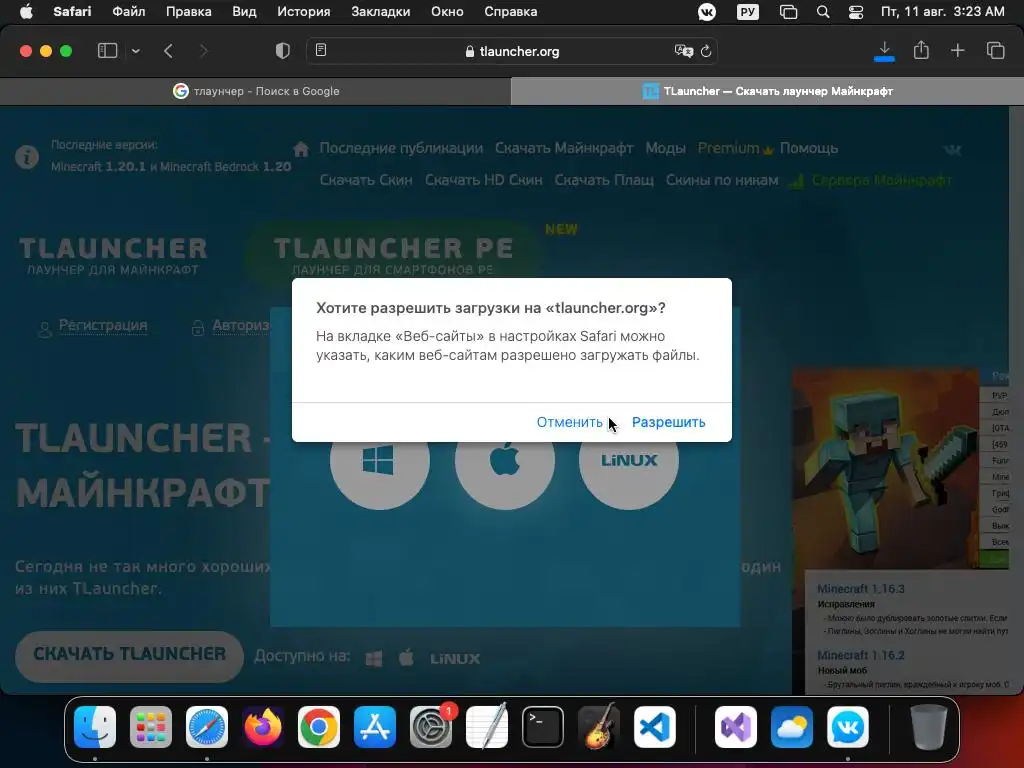Show Reader view icon in address bar
The width and height of the screenshot is (1024, 768).
click(321, 50)
